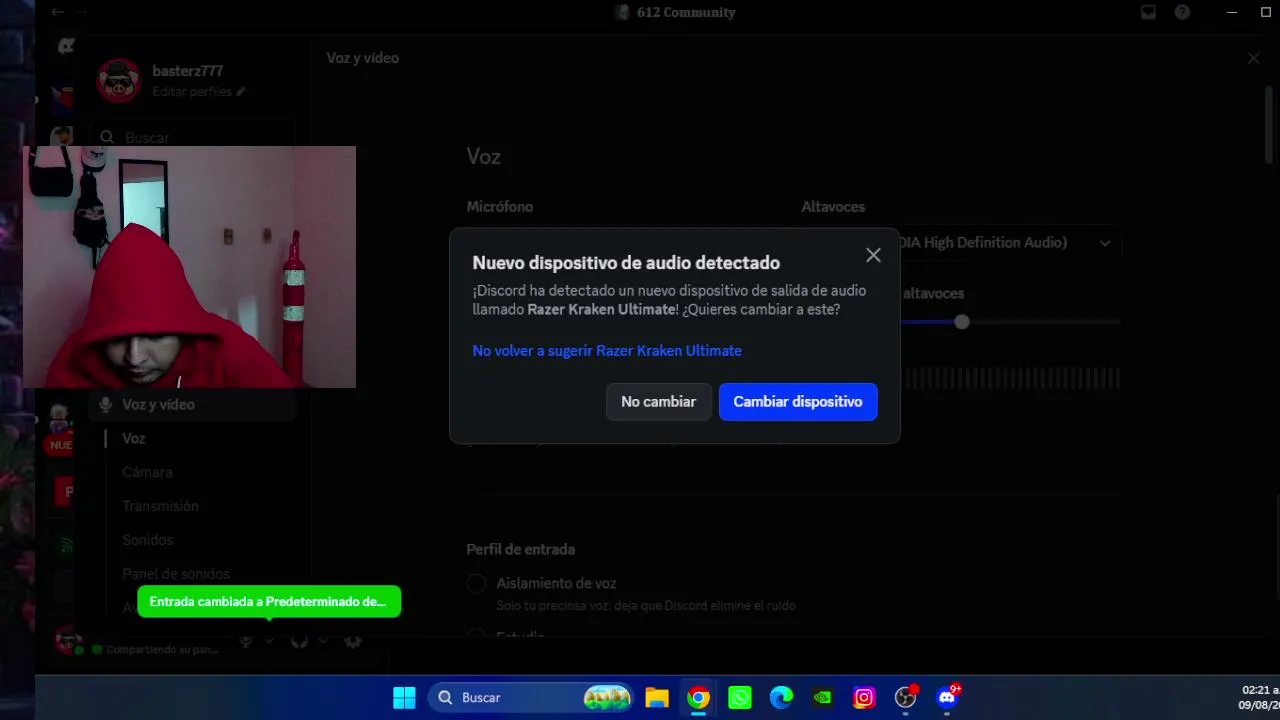Open Instagram from the taskbar
The image size is (1280, 720).
(864, 697)
